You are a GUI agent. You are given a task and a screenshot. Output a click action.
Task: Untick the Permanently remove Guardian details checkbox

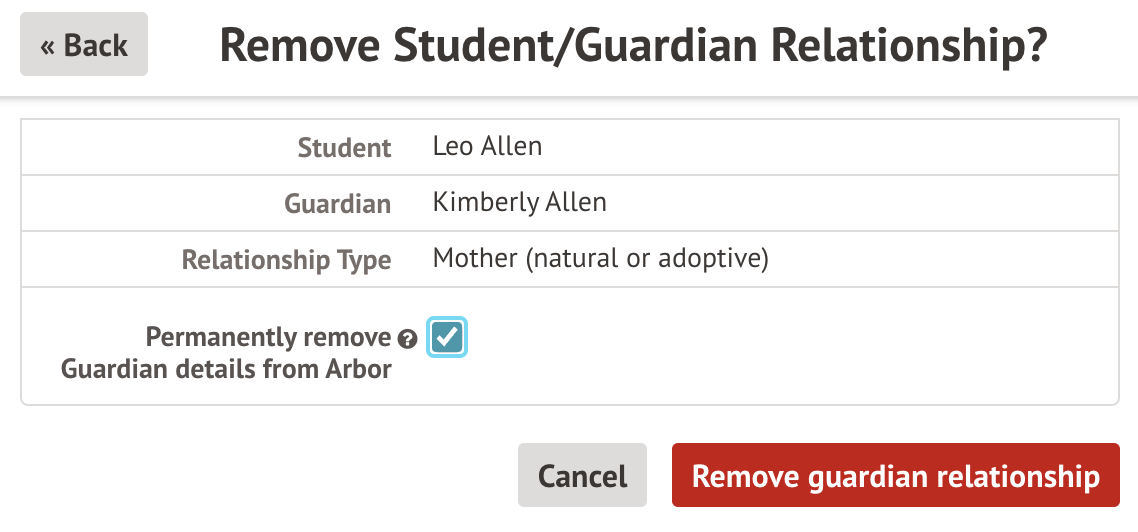(447, 337)
